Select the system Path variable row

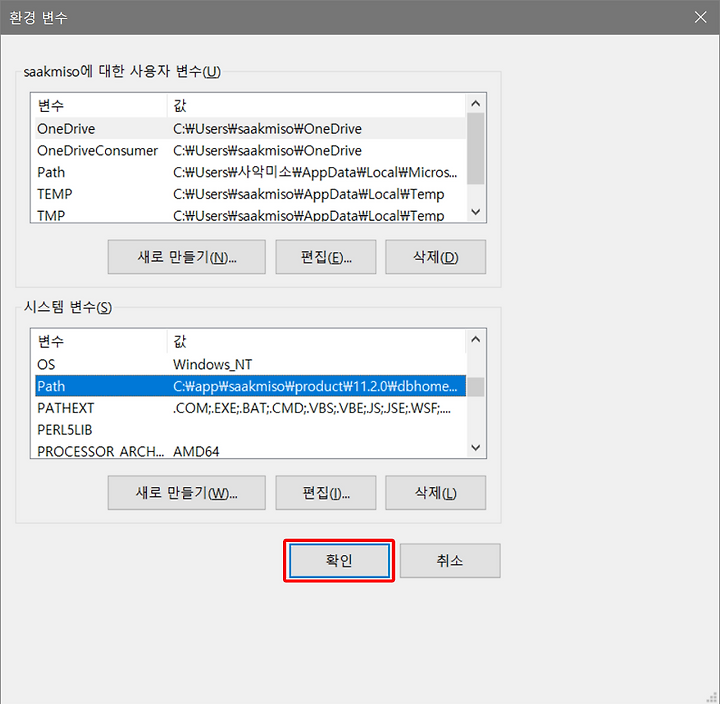pyautogui.click(x=250, y=386)
